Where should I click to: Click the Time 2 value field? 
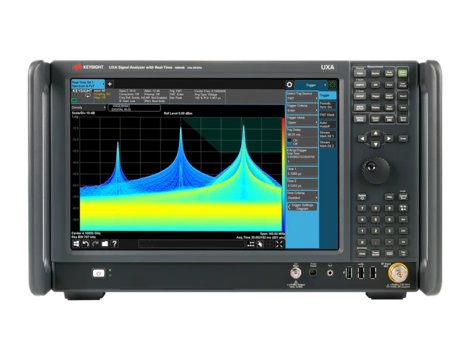(302, 185)
